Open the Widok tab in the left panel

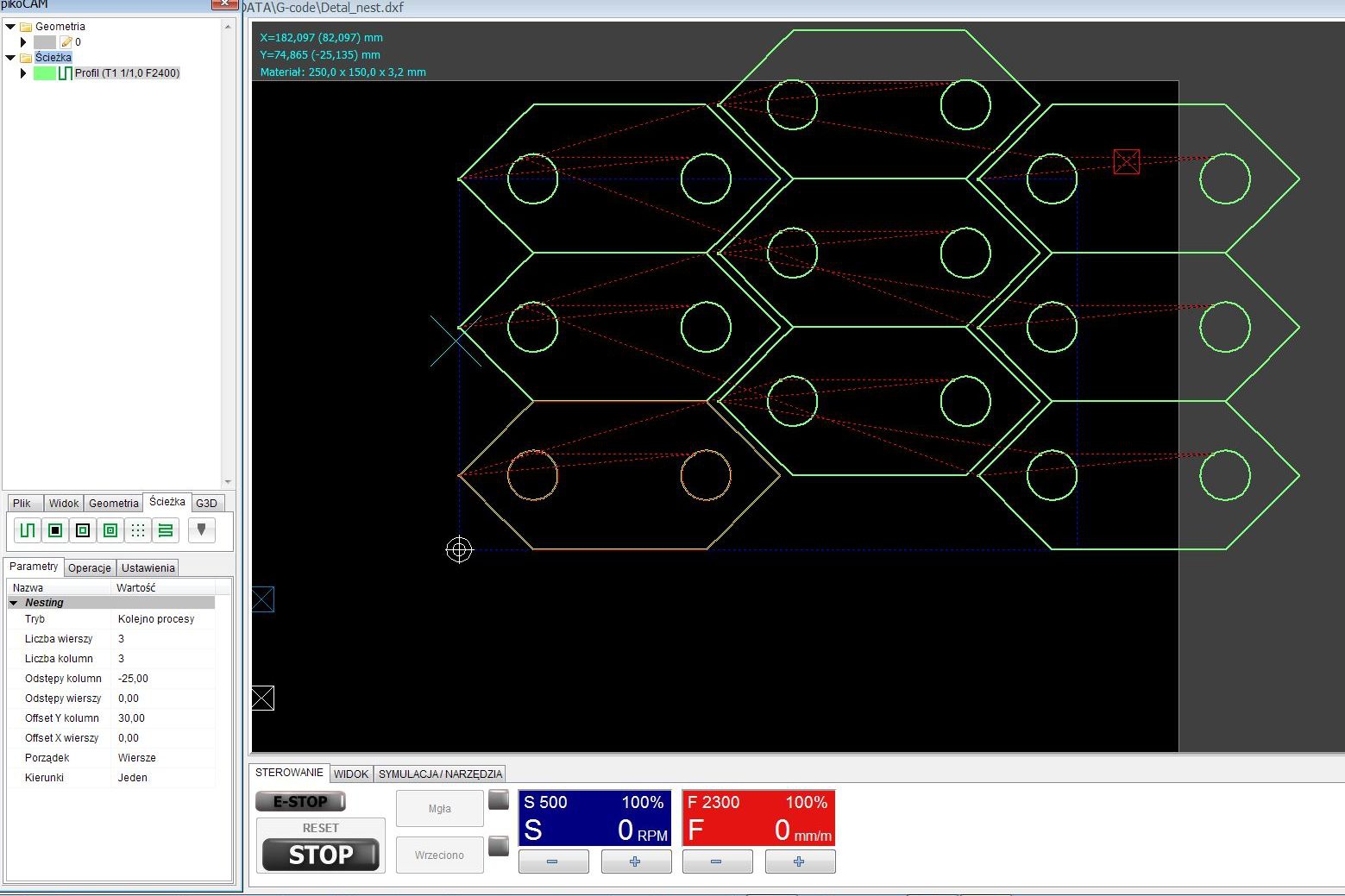[64, 504]
